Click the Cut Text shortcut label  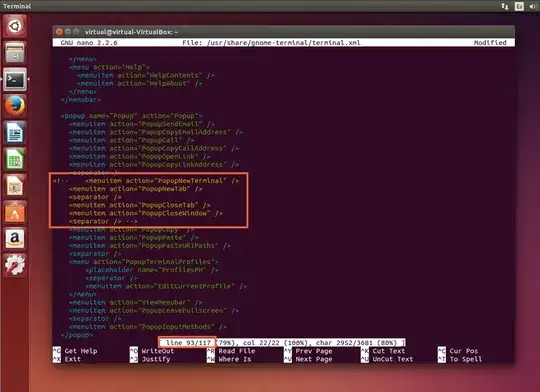pyautogui.click(x=389, y=351)
